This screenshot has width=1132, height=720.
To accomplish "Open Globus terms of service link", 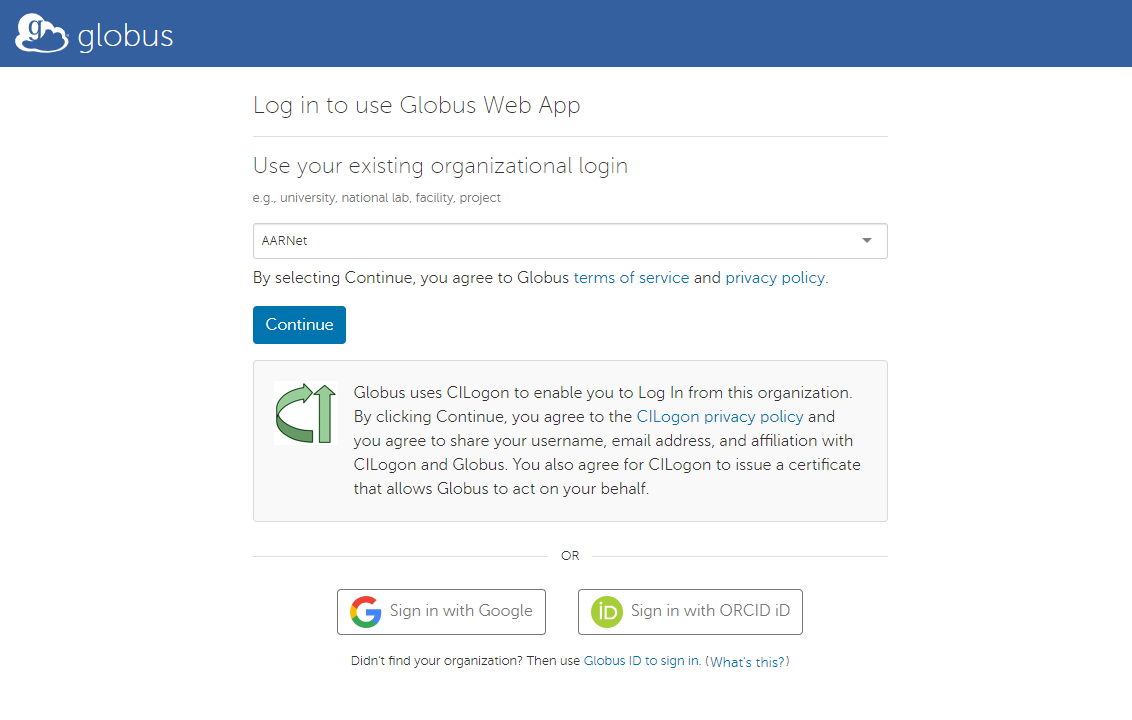I will coord(631,278).
